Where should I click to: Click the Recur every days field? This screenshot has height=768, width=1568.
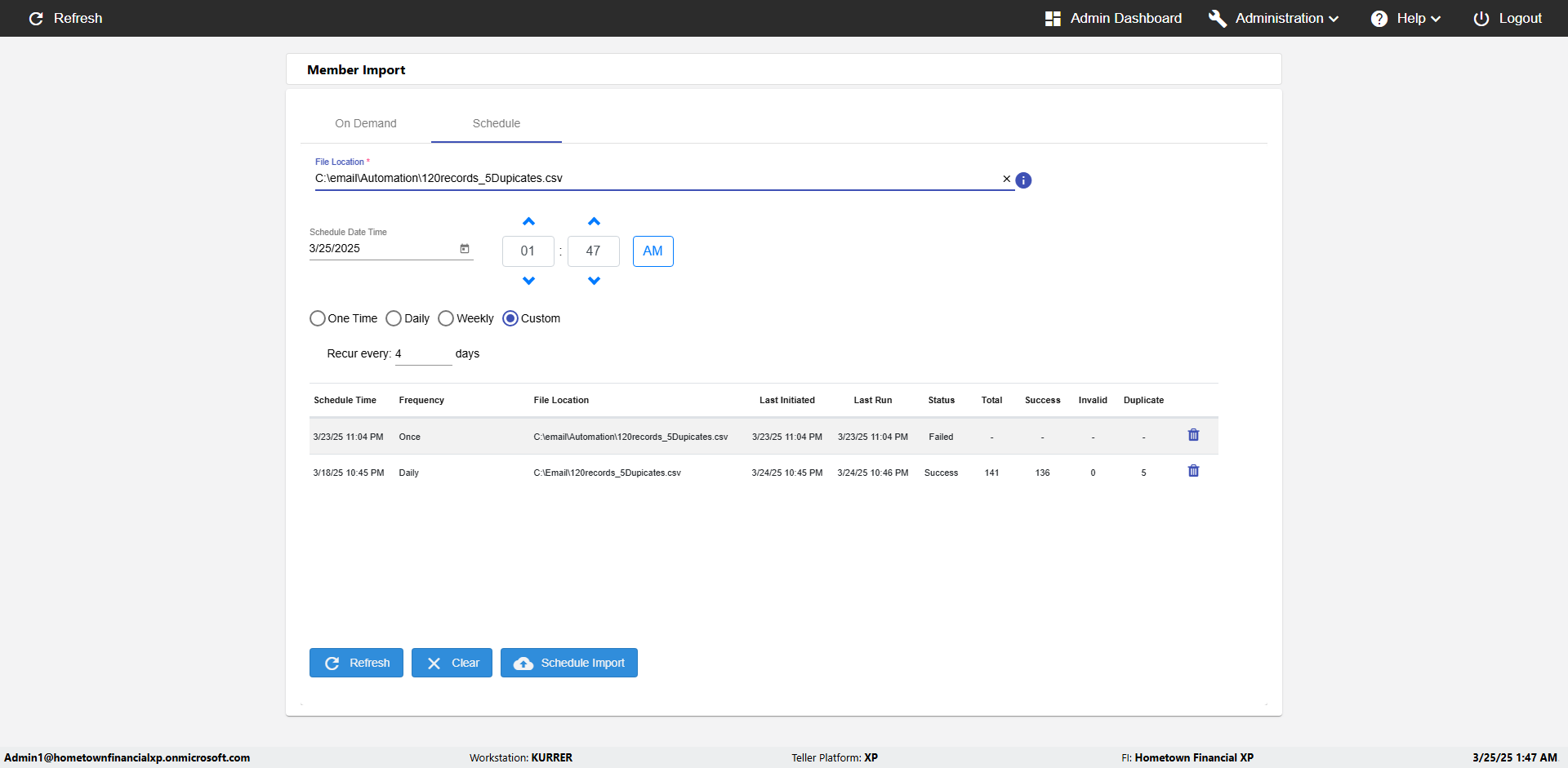coord(422,354)
